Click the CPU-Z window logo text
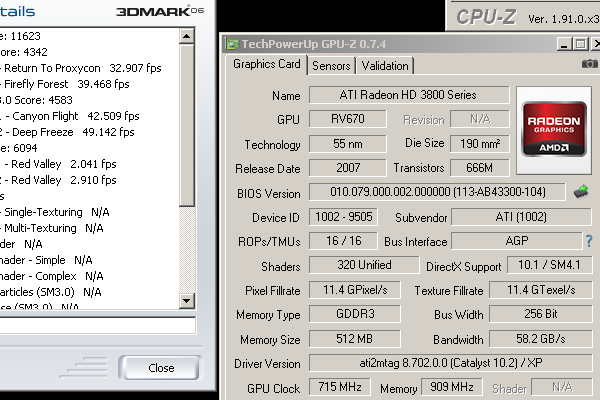This screenshot has height=400, width=600. click(486, 17)
